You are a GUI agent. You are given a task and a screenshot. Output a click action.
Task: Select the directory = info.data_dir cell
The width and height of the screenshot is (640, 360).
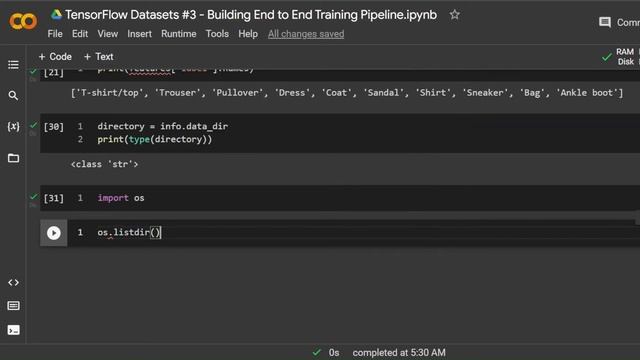[340, 133]
